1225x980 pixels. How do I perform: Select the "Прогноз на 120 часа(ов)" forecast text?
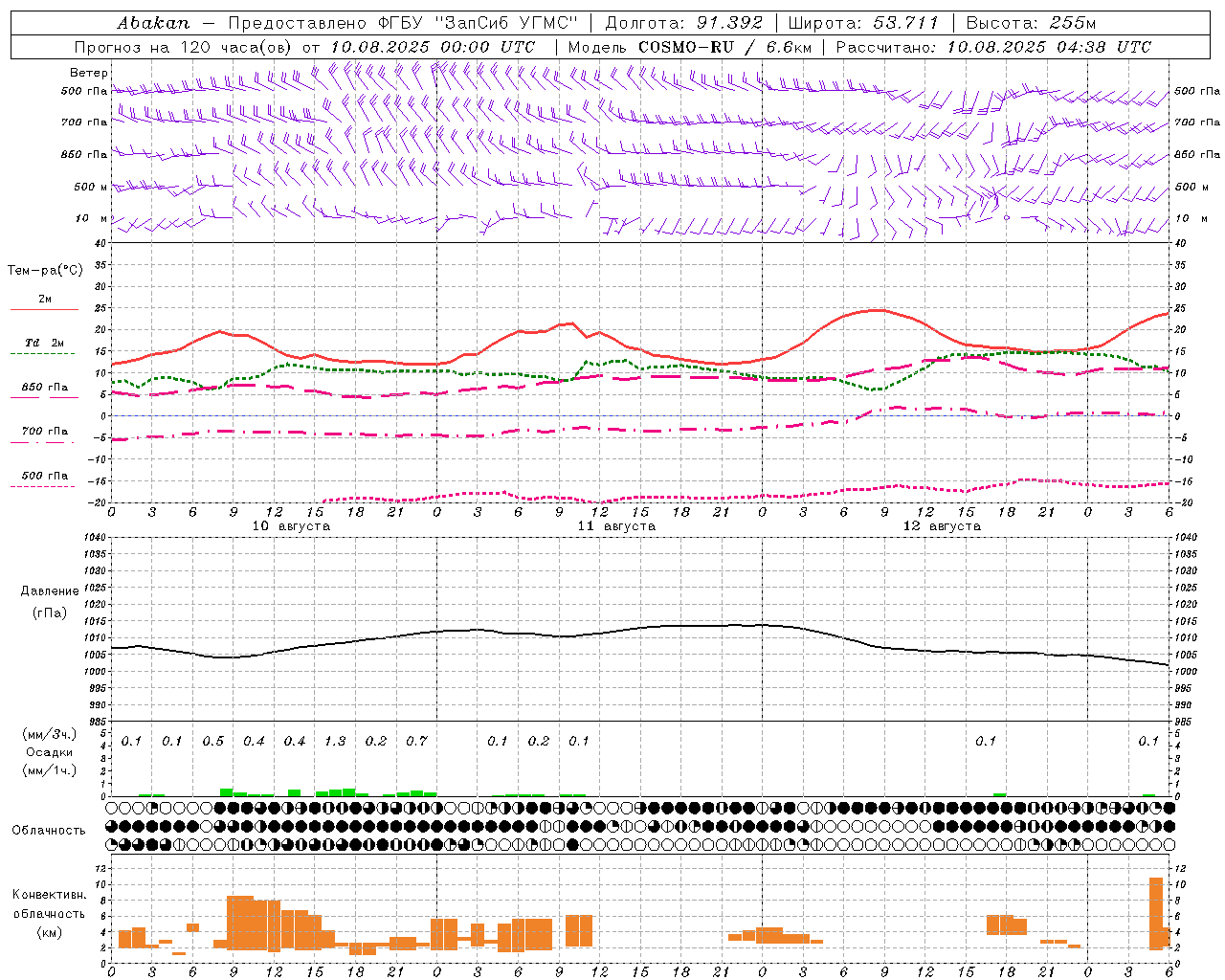184,47
